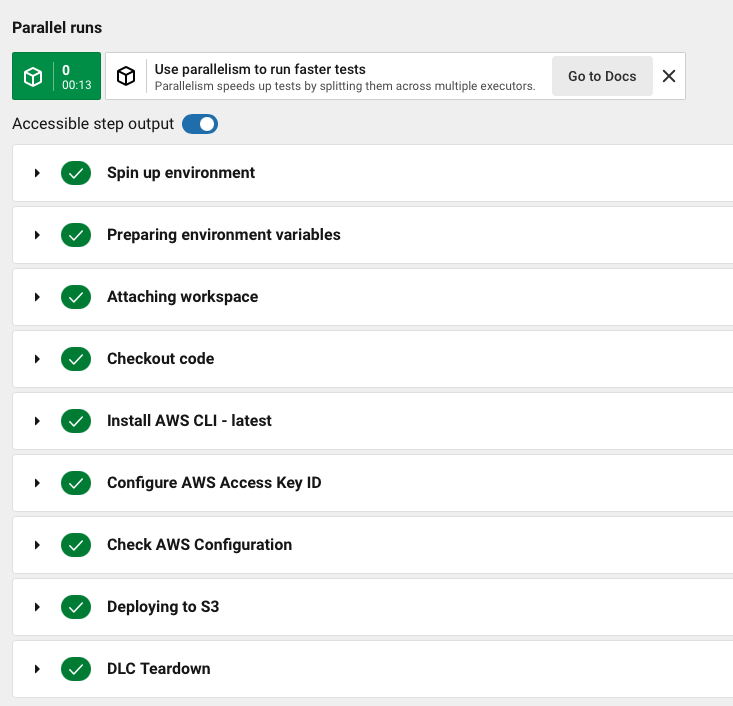733x706 pixels.
Task: Expand the Attaching workspace step arrow
Action: pyautogui.click(x=37, y=297)
